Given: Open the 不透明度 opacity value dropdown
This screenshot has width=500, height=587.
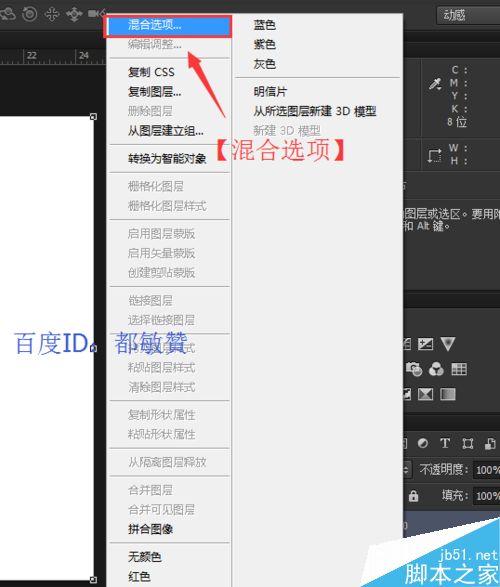Looking at the screenshot, I should (487, 469).
